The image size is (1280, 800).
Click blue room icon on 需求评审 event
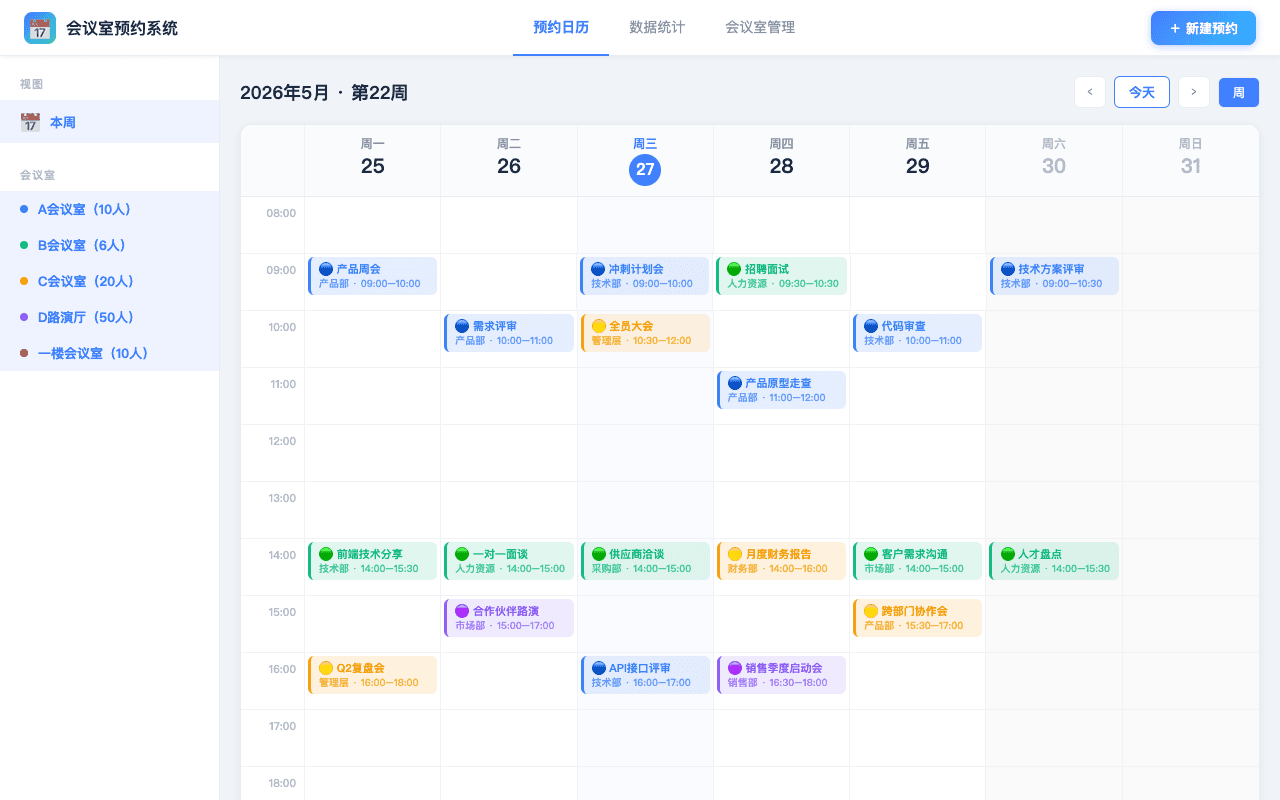(x=462, y=326)
